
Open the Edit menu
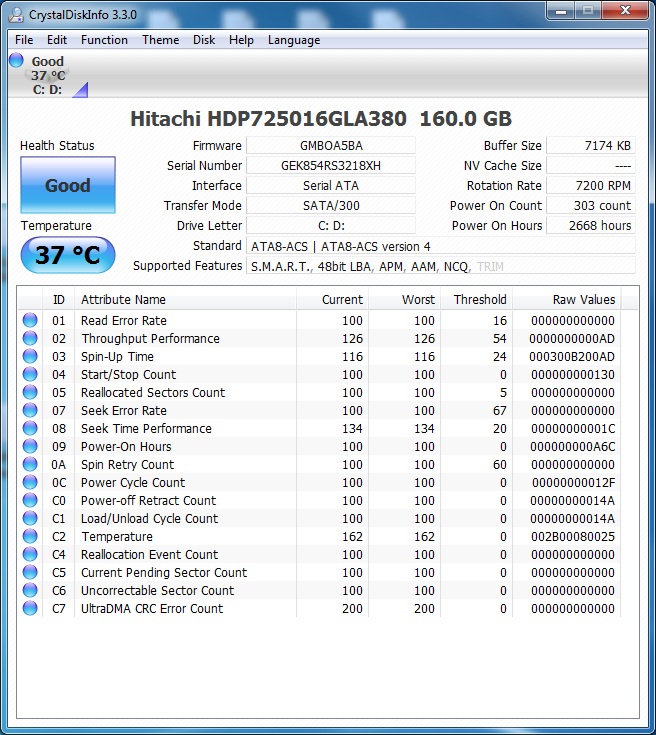pyautogui.click(x=57, y=40)
